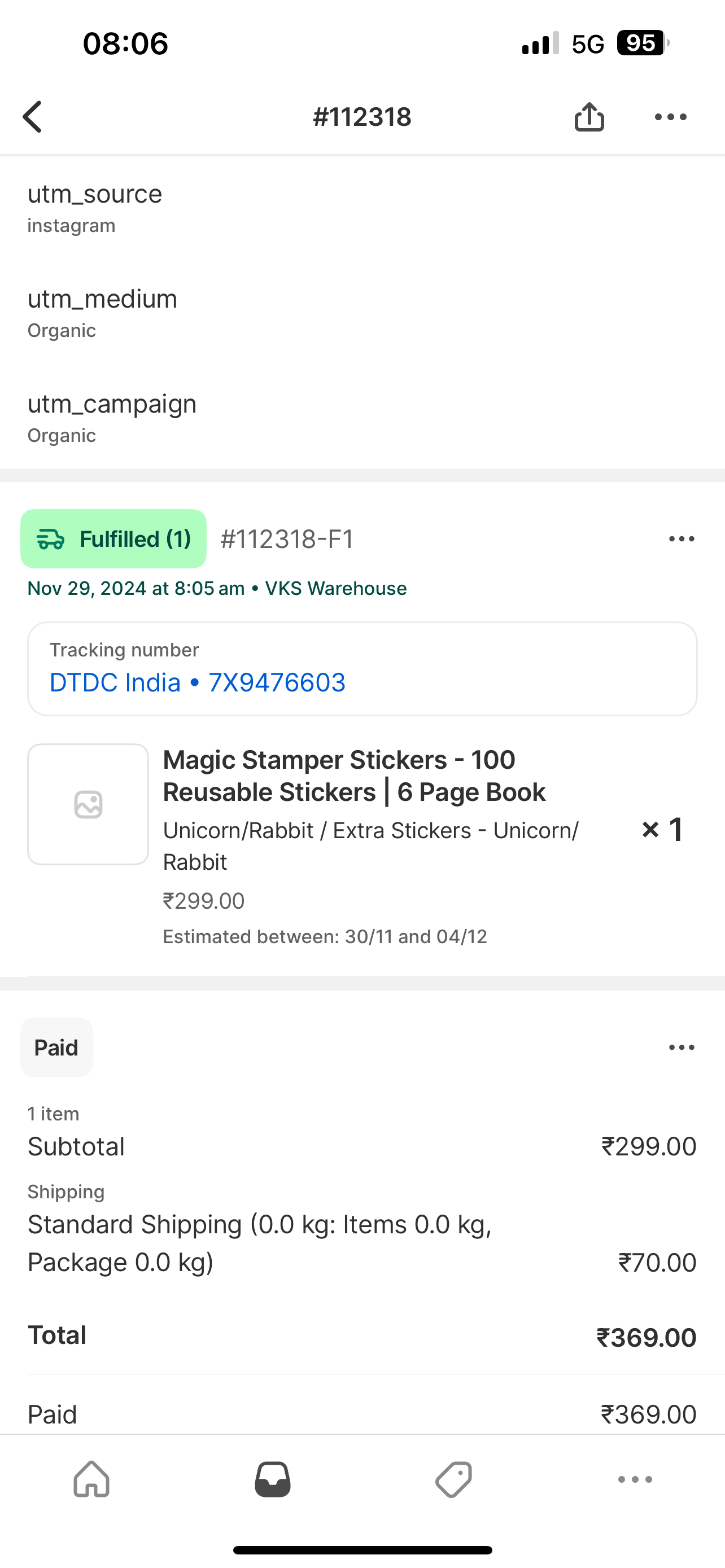The height and width of the screenshot is (1568, 725).
Task: Tap the Paid status badge
Action: tap(56, 1048)
